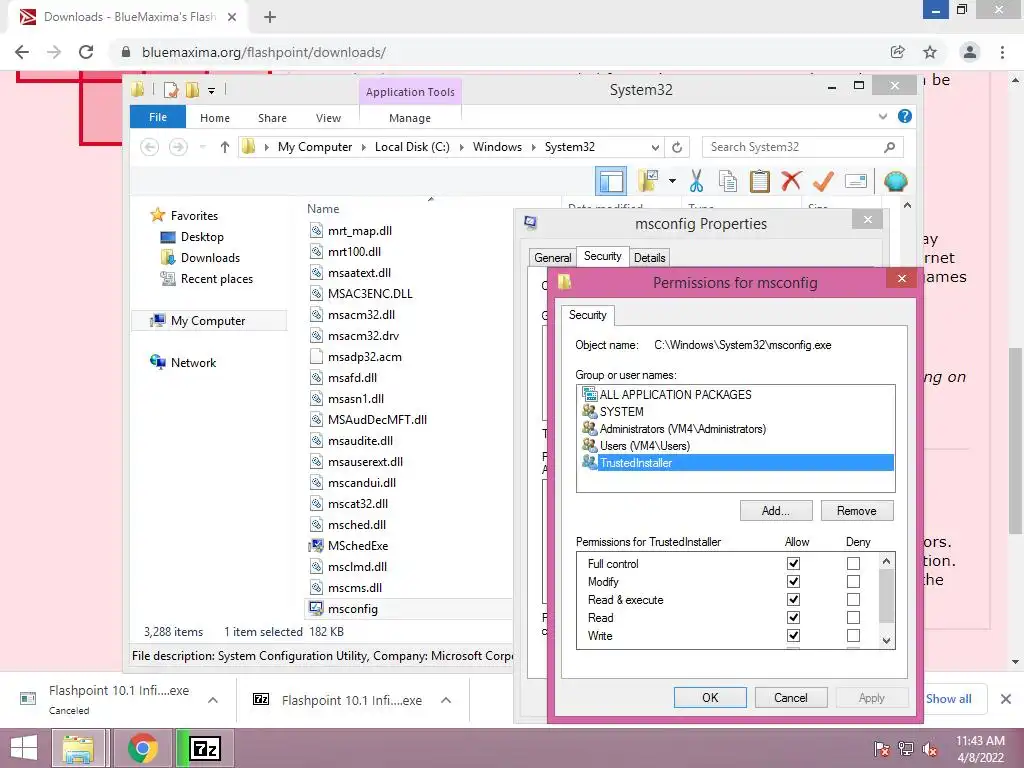The height and width of the screenshot is (768, 1024).
Task: Click the Rename icon in Explorer toolbar
Action: pyautogui.click(x=856, y=181)
